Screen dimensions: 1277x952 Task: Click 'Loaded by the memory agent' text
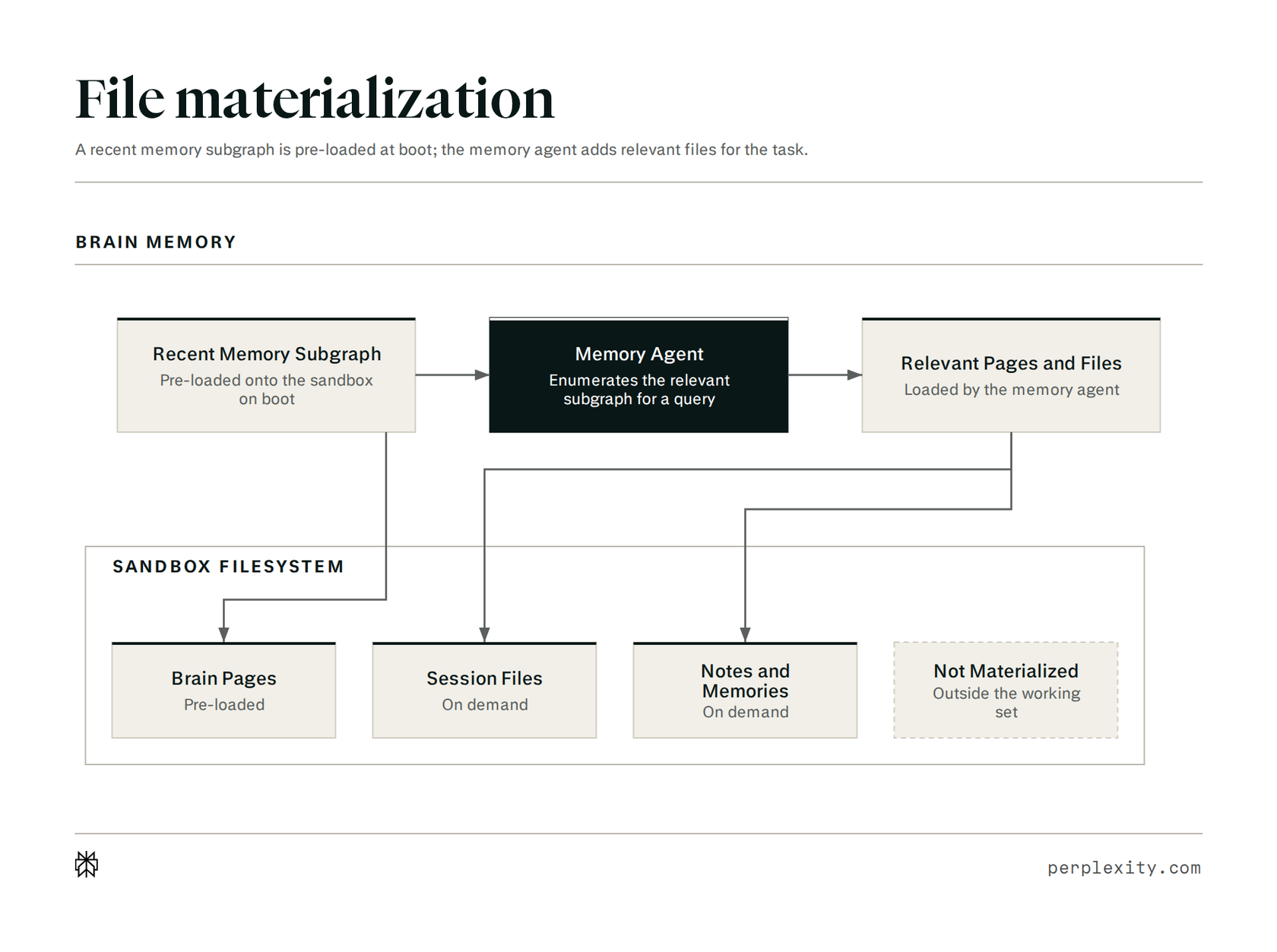pyautogui.click(x=1012, y=390)
